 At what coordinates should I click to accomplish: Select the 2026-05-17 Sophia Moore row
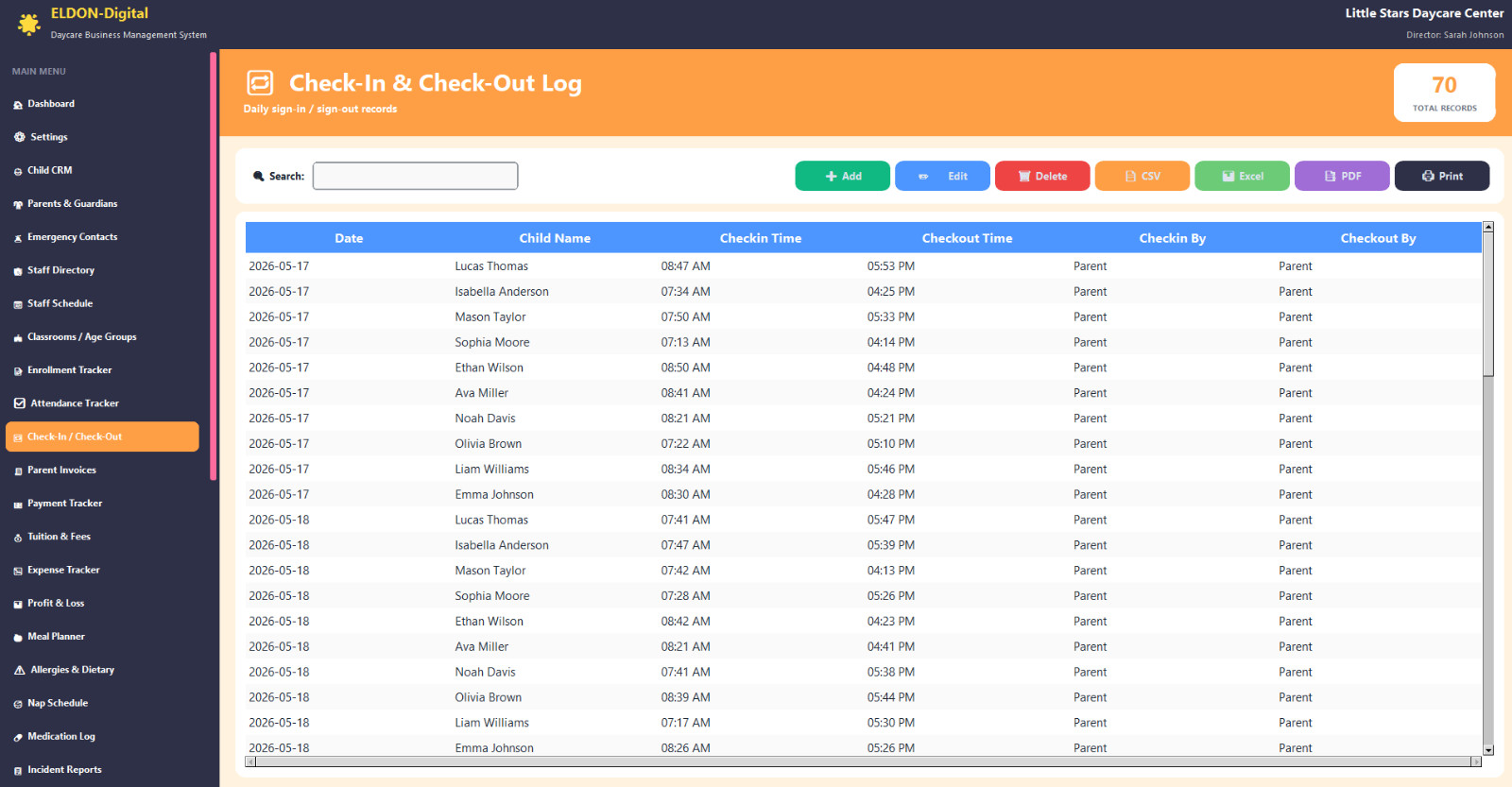[864, 342]
